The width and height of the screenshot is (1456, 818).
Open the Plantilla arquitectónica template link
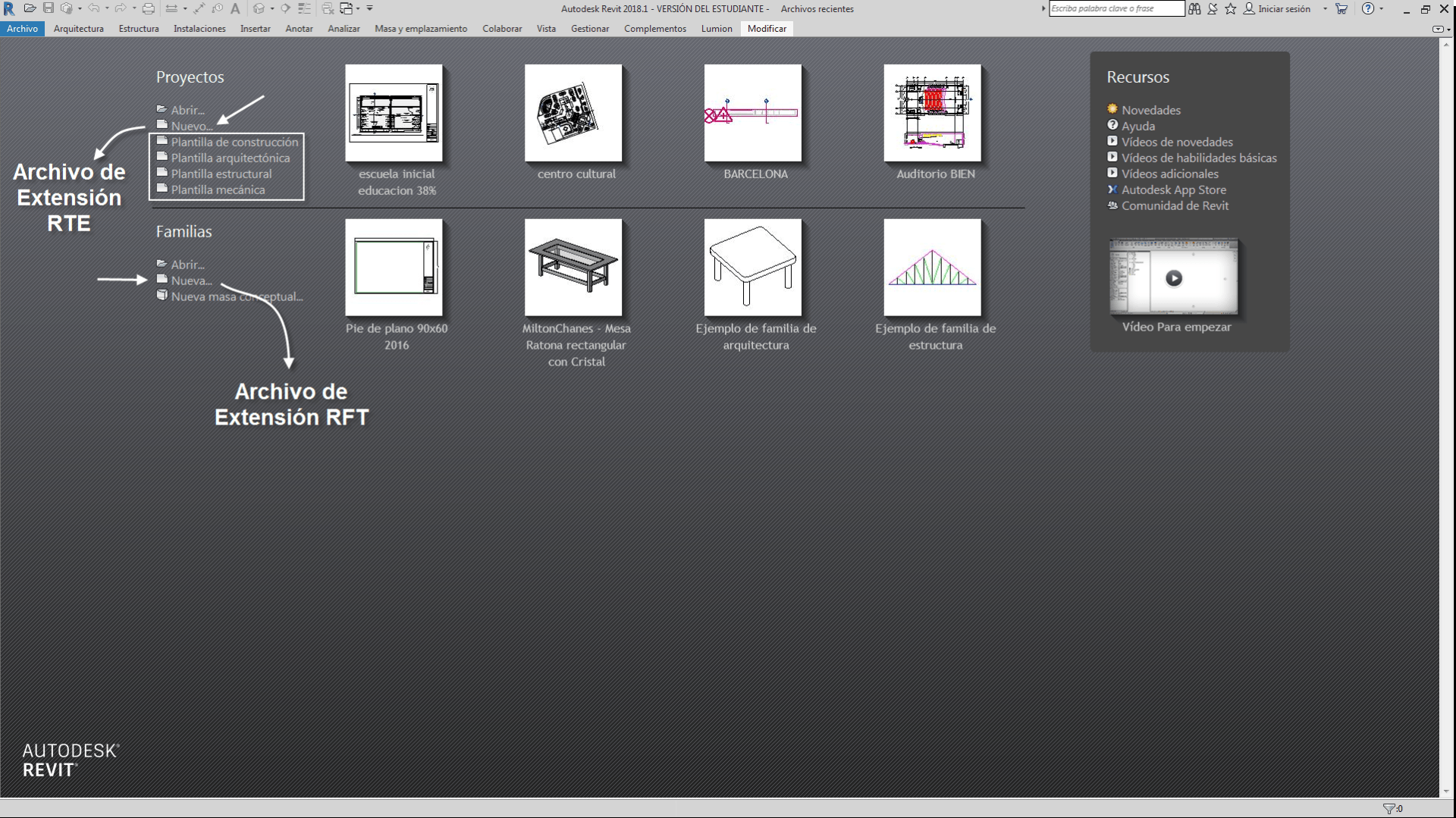point(230,158)
